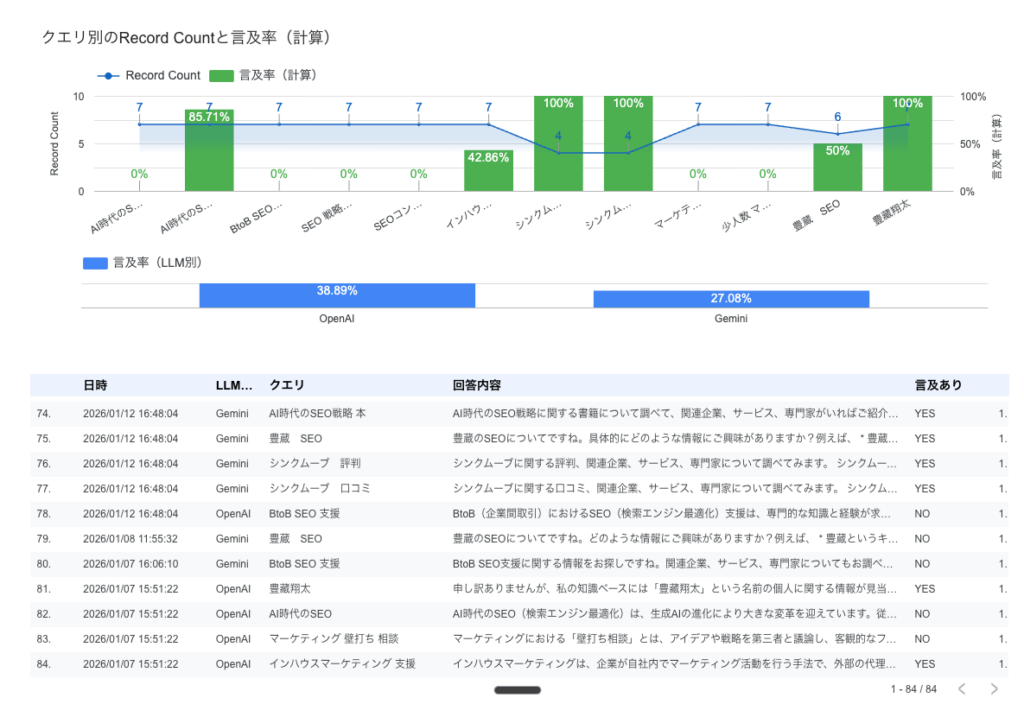Sort table by LLM column header
Image resolution: width=1024 pixels, height=704 pixels.
point(235,385)
